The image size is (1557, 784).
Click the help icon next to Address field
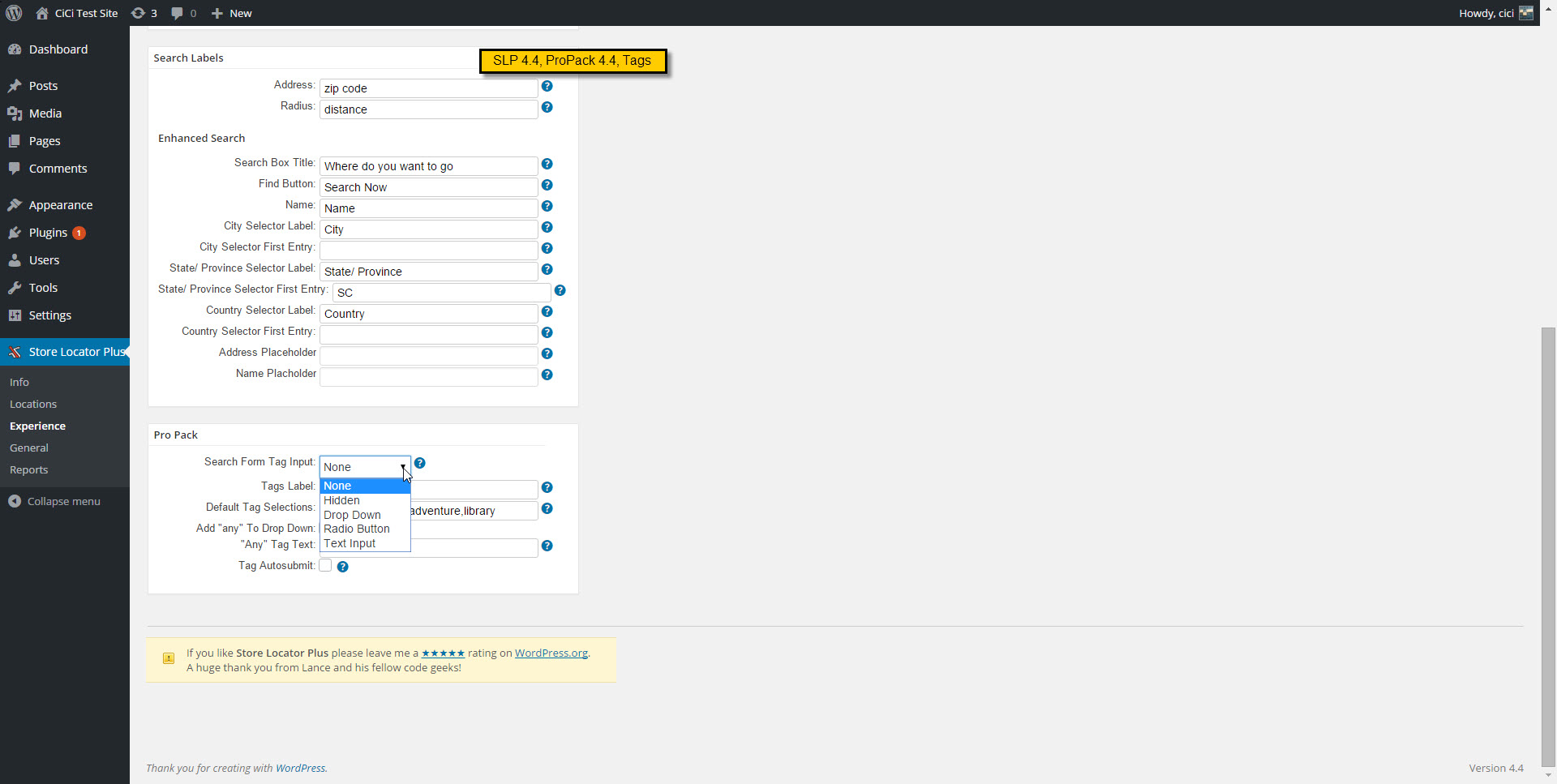point(547,86)
